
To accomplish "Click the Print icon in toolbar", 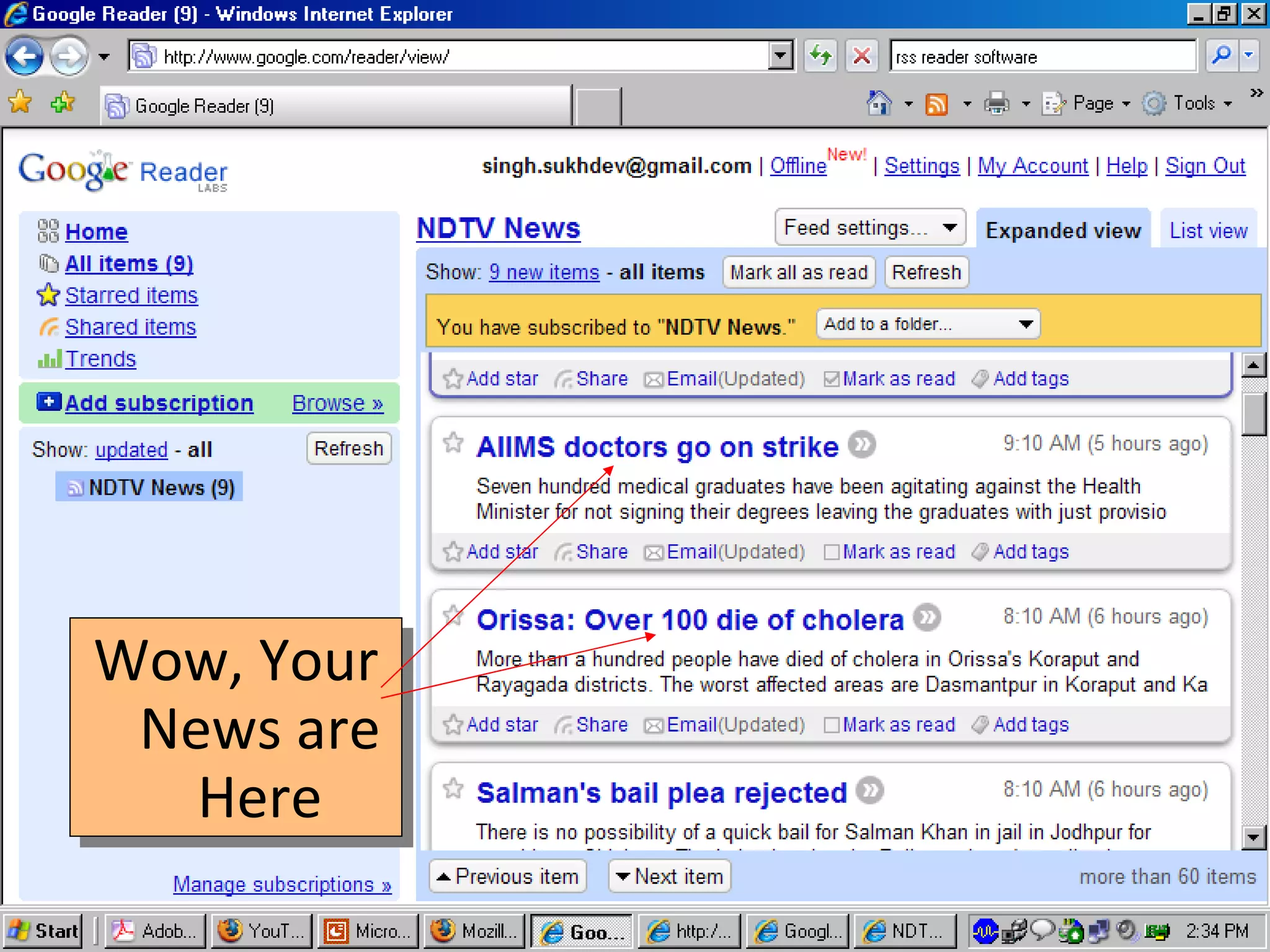I will [997, 104].
